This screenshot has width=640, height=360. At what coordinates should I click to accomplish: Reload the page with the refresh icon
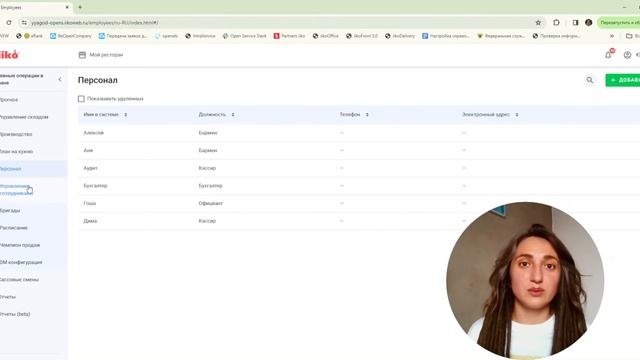coord(9,22)
